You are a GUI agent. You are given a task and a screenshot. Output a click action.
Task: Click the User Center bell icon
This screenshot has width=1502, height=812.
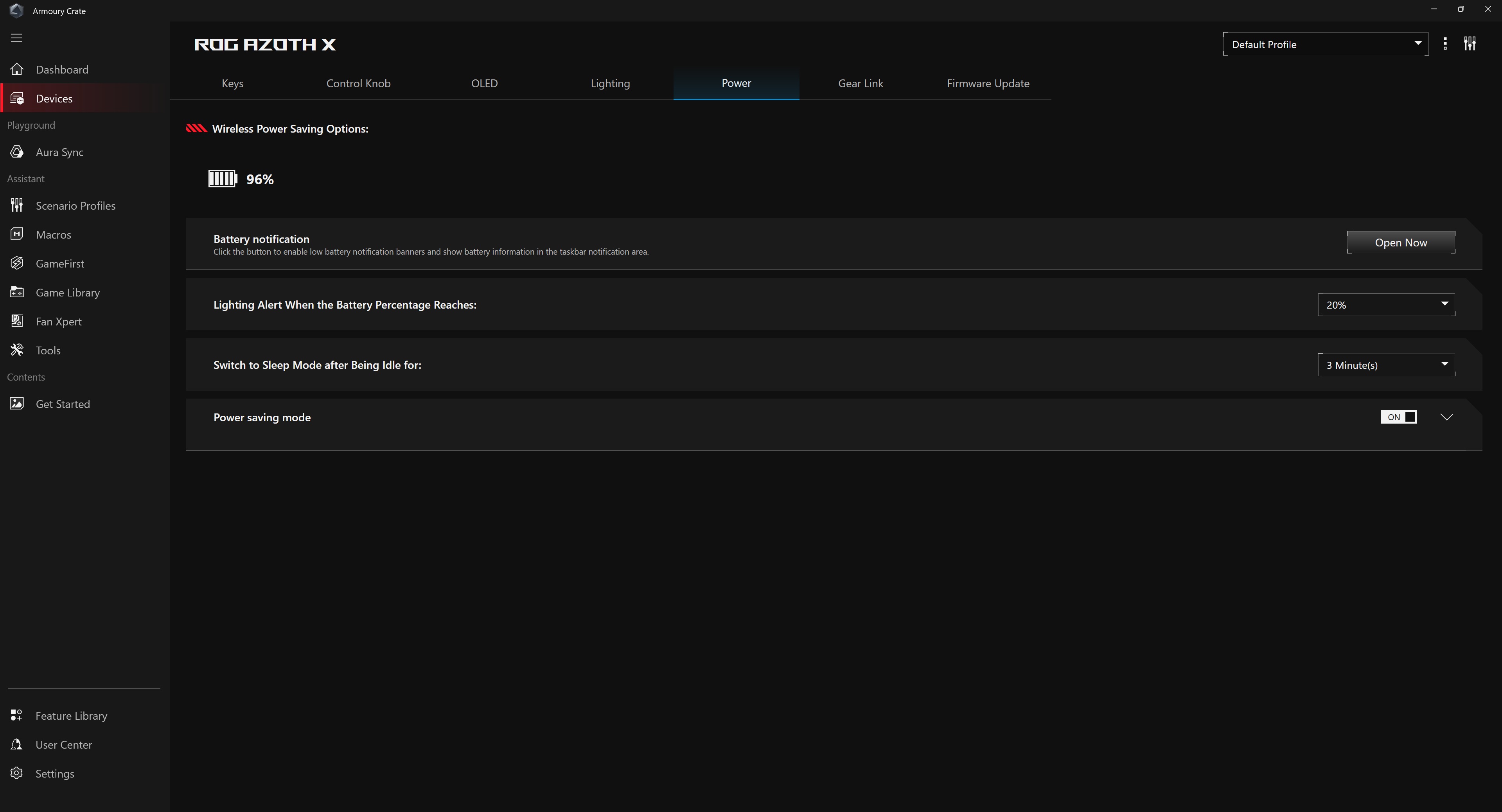click(x=16, y=744)
